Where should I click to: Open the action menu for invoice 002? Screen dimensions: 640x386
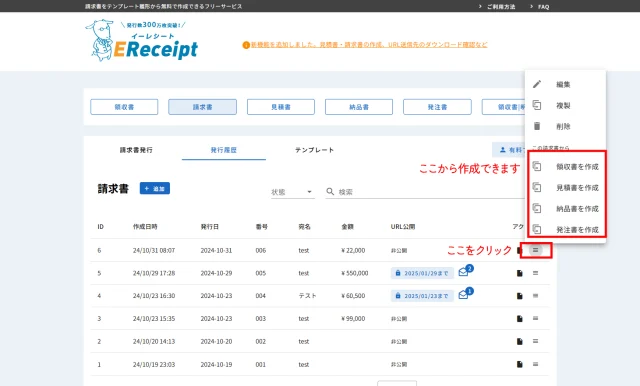(x=536, y=341)
